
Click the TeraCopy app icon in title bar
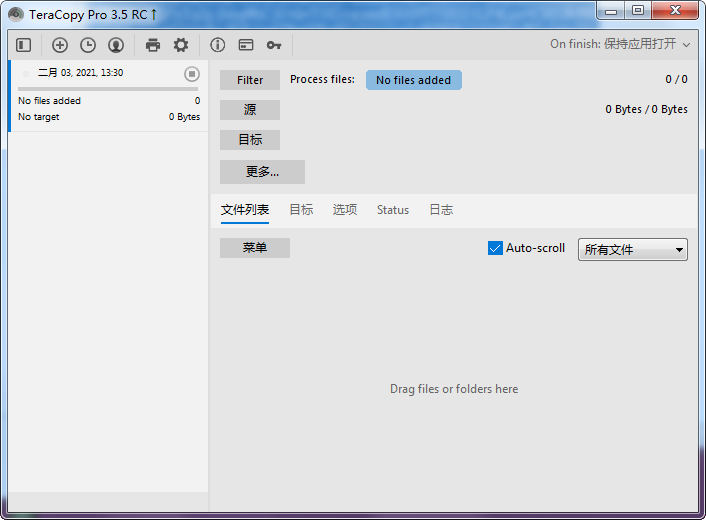[16, 14]
